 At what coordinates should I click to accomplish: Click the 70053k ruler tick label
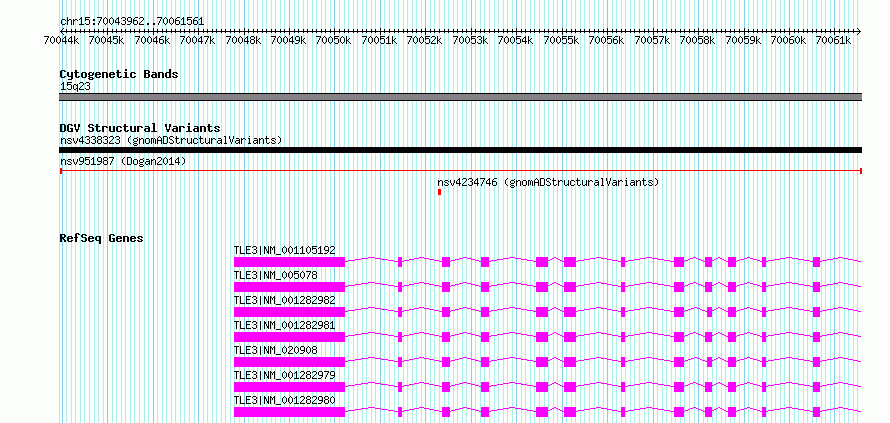coord(469,40)
